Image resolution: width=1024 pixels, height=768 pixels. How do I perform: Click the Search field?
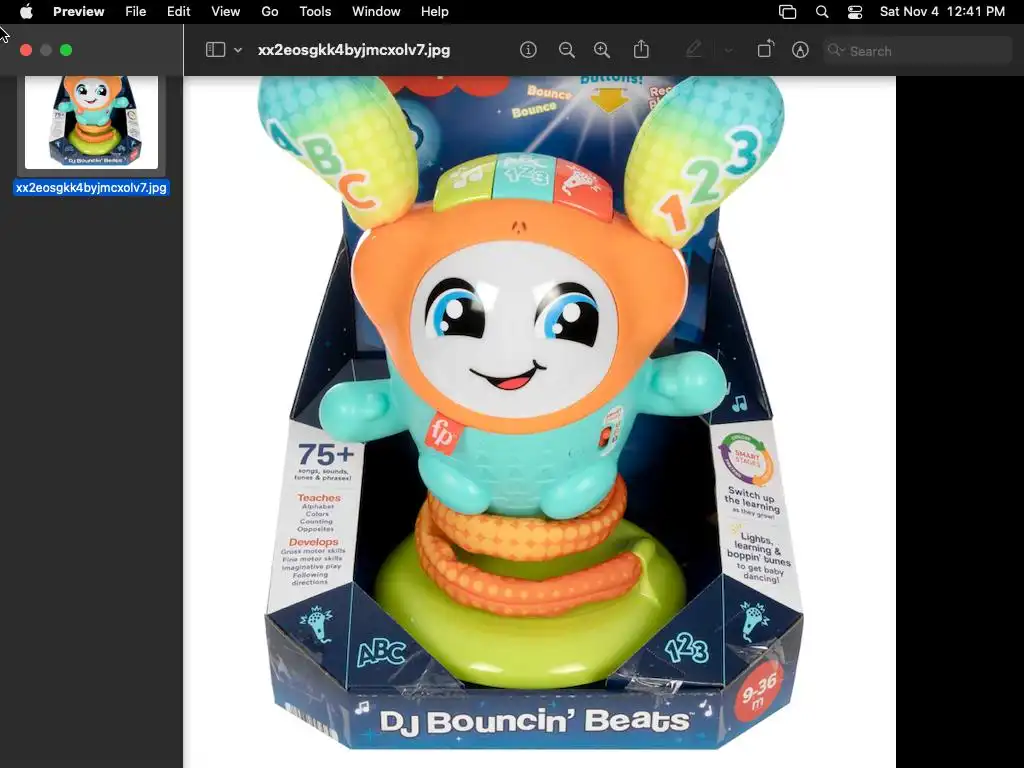[918, 50]
